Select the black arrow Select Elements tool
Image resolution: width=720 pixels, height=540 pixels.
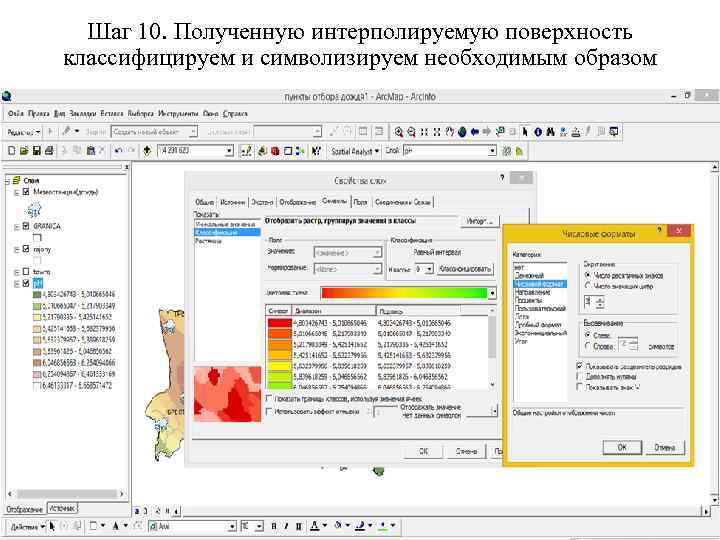[x=525, y=132]
